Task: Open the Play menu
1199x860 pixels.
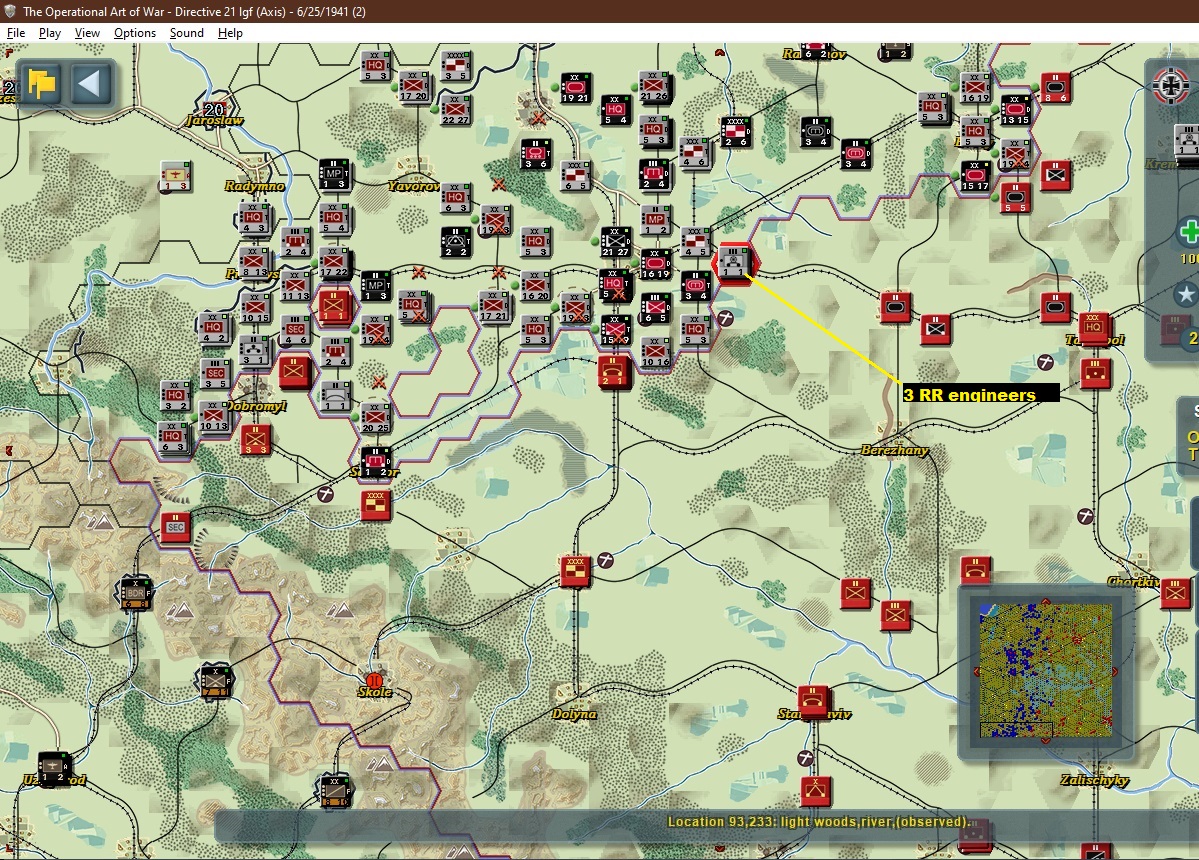Action: point(50,33)
